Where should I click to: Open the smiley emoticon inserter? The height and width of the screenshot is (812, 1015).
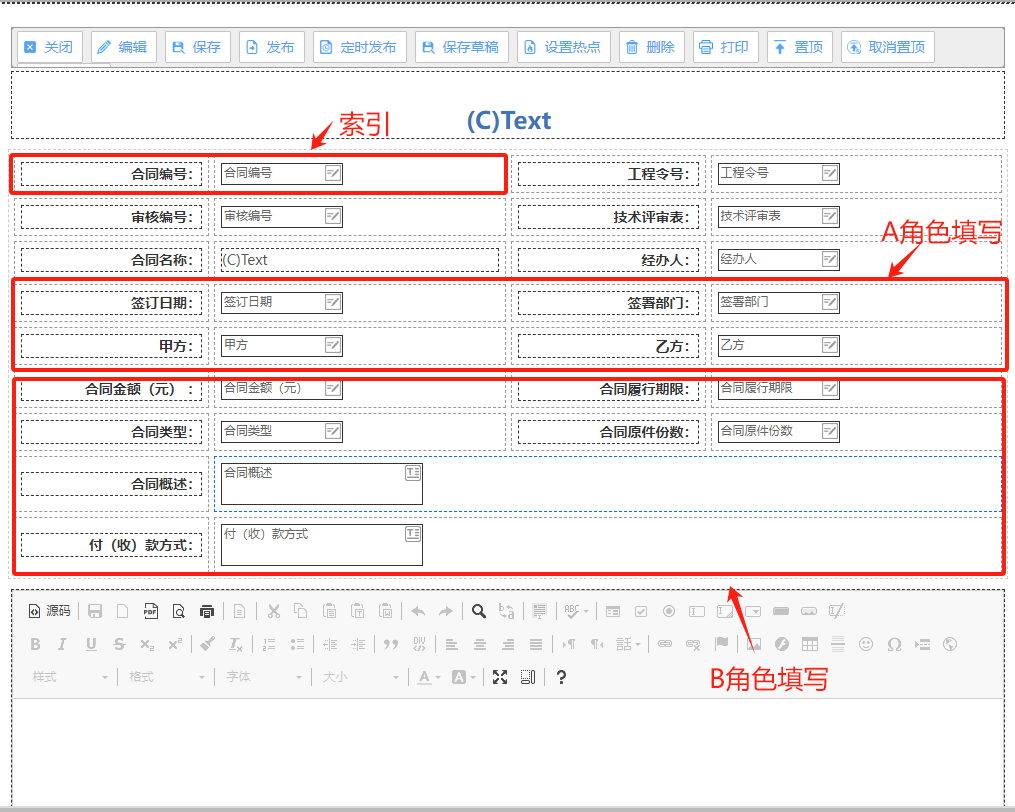tap(866, 644)
